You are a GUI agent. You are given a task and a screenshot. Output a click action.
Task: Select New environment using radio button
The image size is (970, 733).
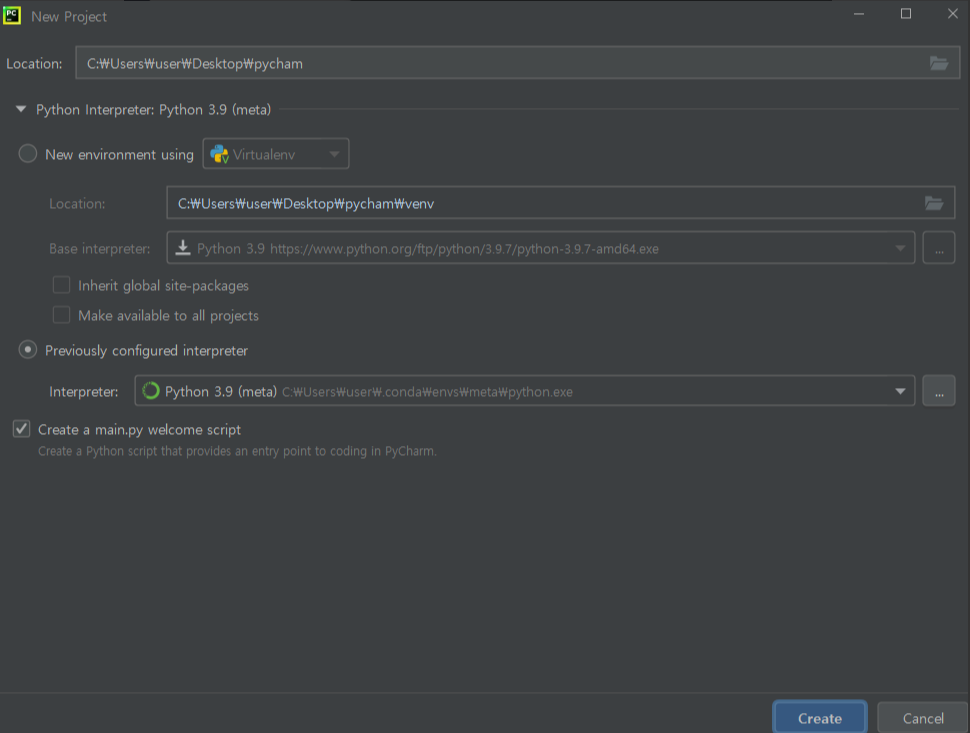pos(28,153)
